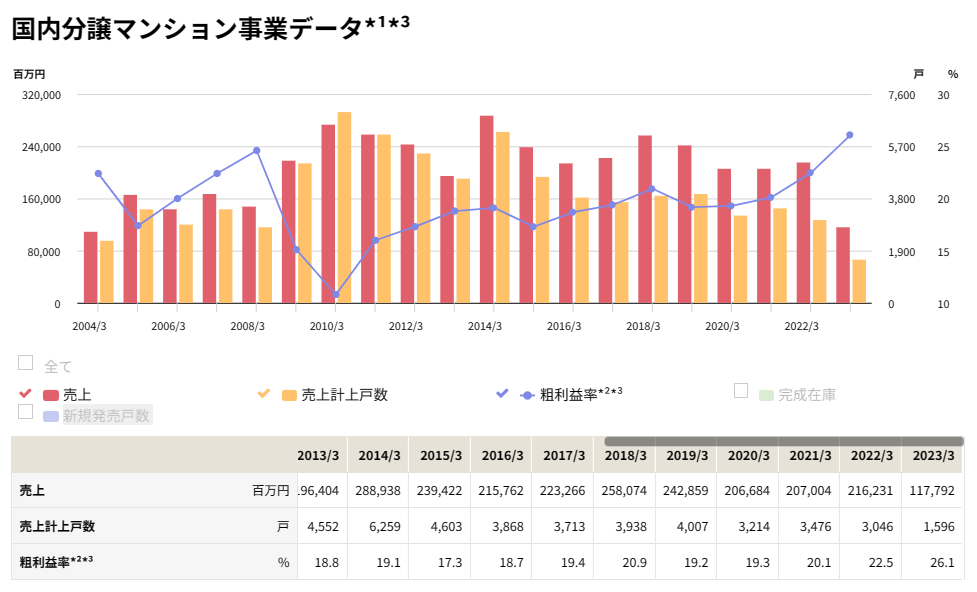
Task: Click the sales value 223,266
Action: (563, 490)
